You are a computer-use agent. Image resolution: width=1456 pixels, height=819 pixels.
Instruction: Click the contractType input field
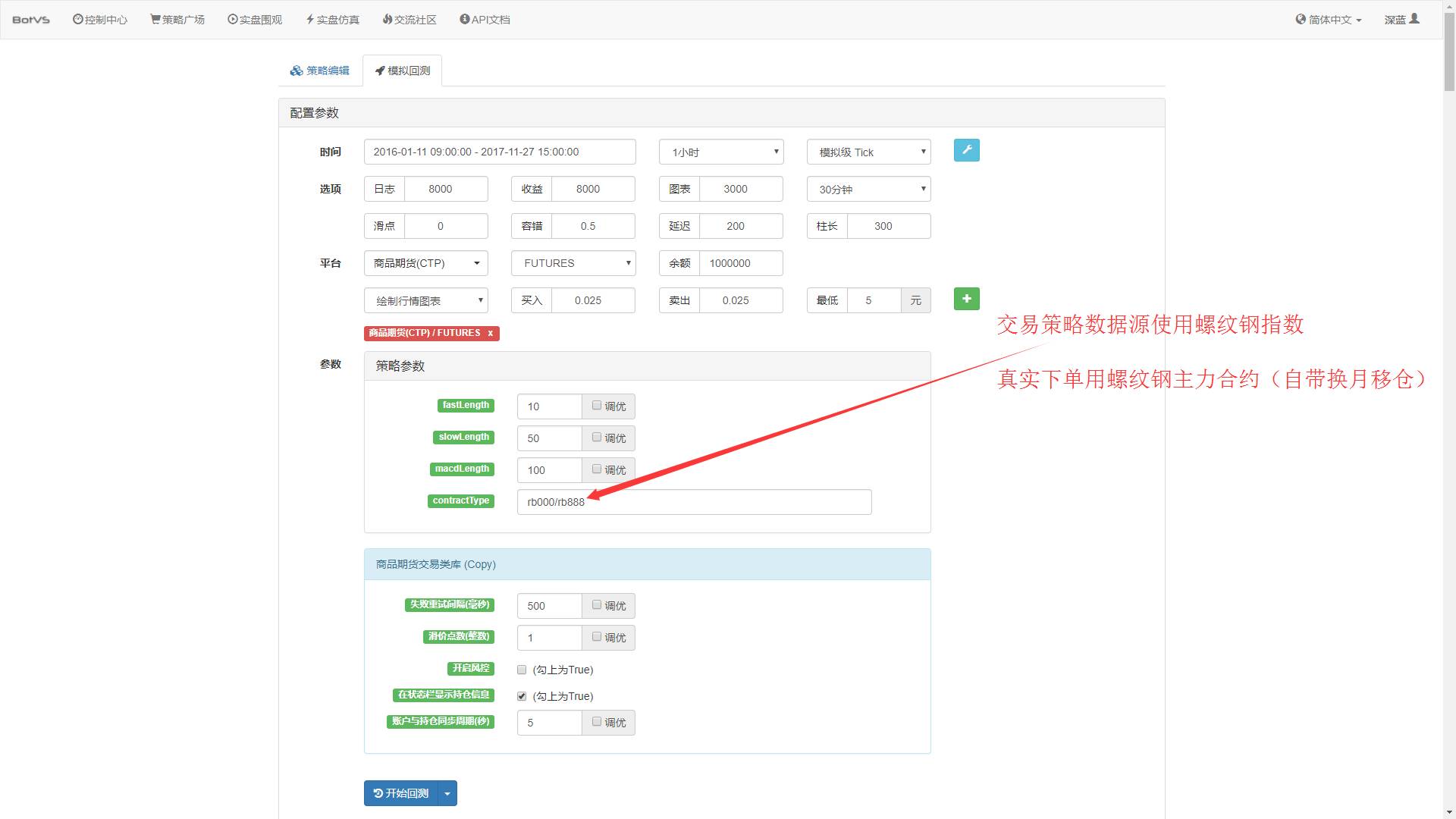pos(720,502)
